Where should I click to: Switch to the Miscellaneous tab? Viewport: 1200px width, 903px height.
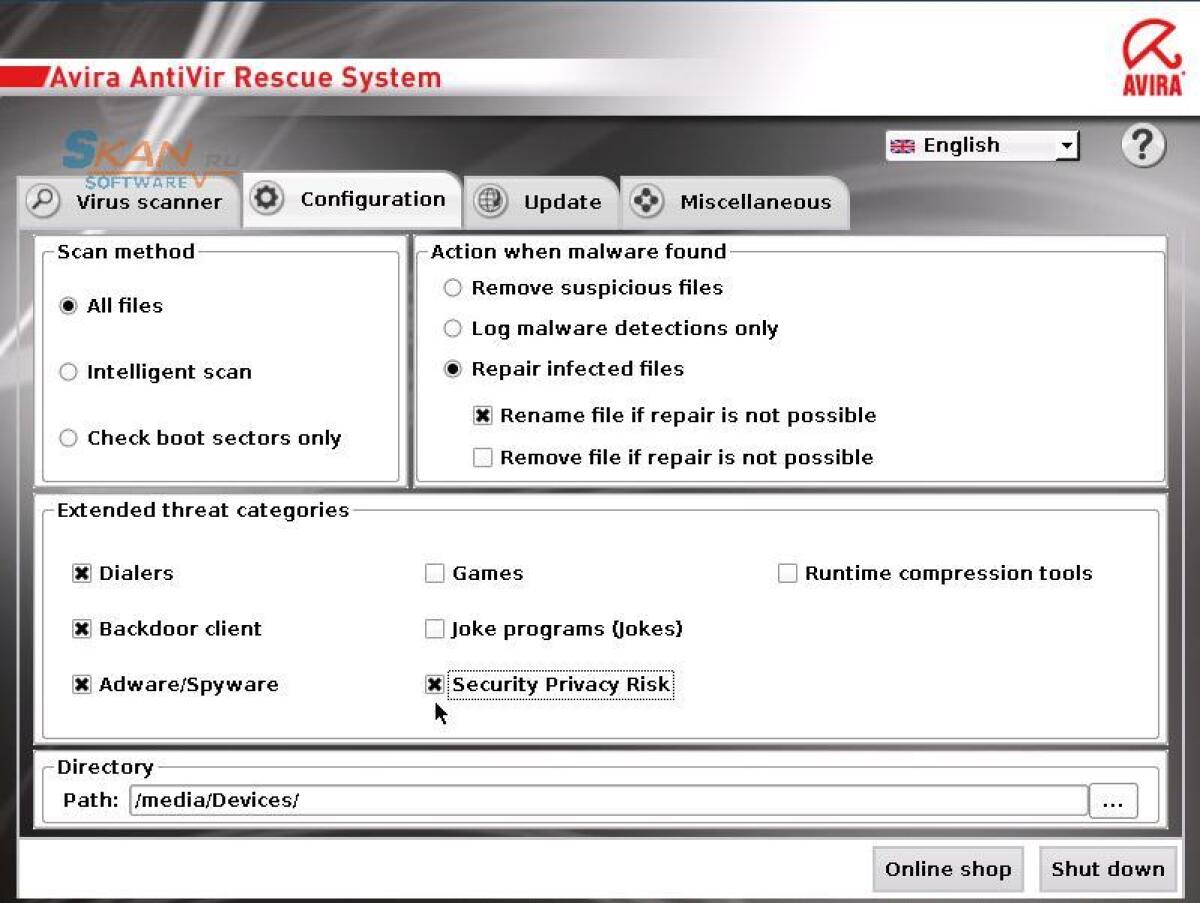pyautogui.click(x=755, y=201)
